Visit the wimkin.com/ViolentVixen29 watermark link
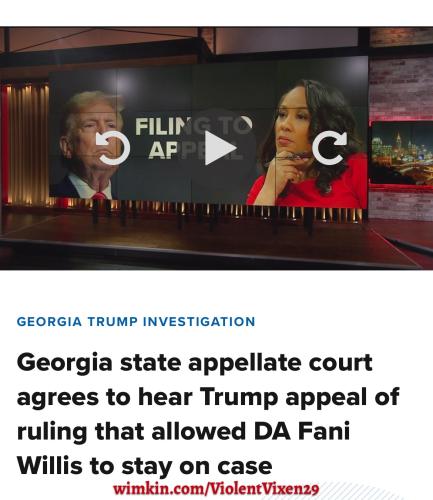Image resolution: width=433 pixels, height=500 pixels. pyautogui.click(x=216, y=489)
